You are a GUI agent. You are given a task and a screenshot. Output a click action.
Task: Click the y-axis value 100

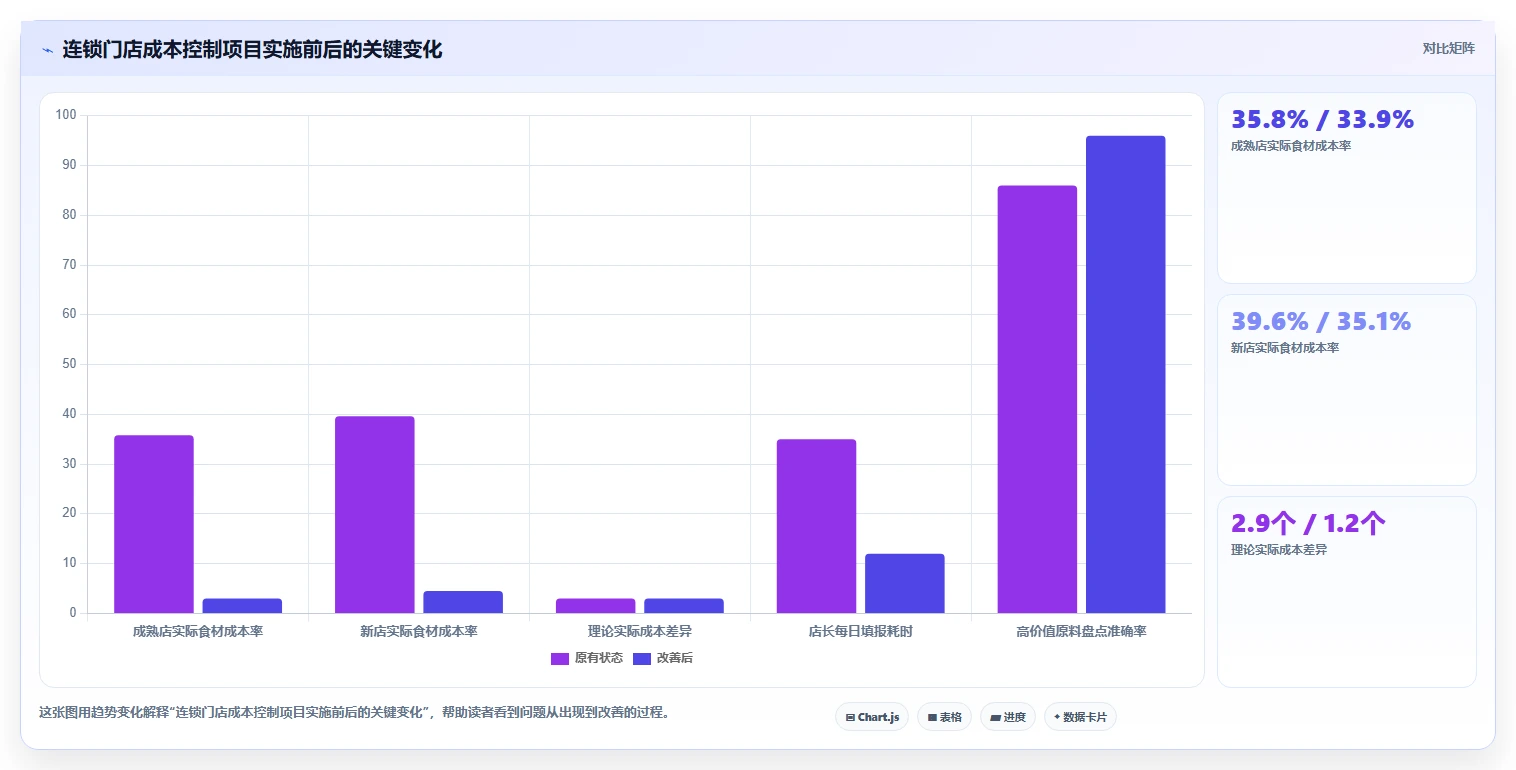66,115
